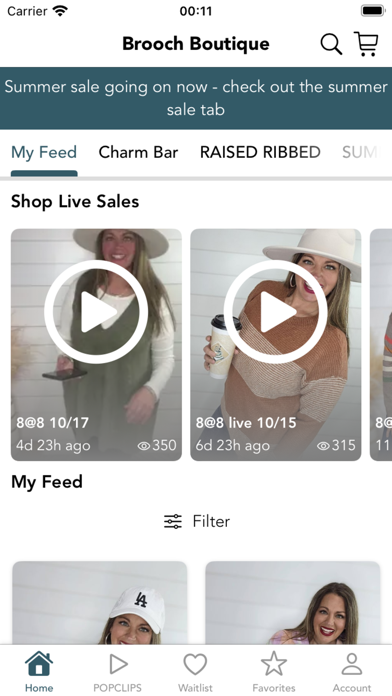Tap the 350 views eye icon
392x696 pixels.
(x=144, y=446)
